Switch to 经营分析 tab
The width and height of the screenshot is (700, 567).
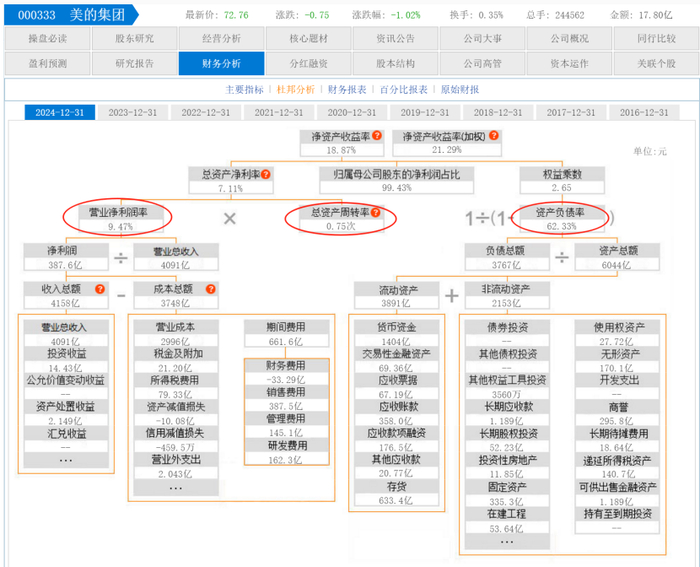221,38
